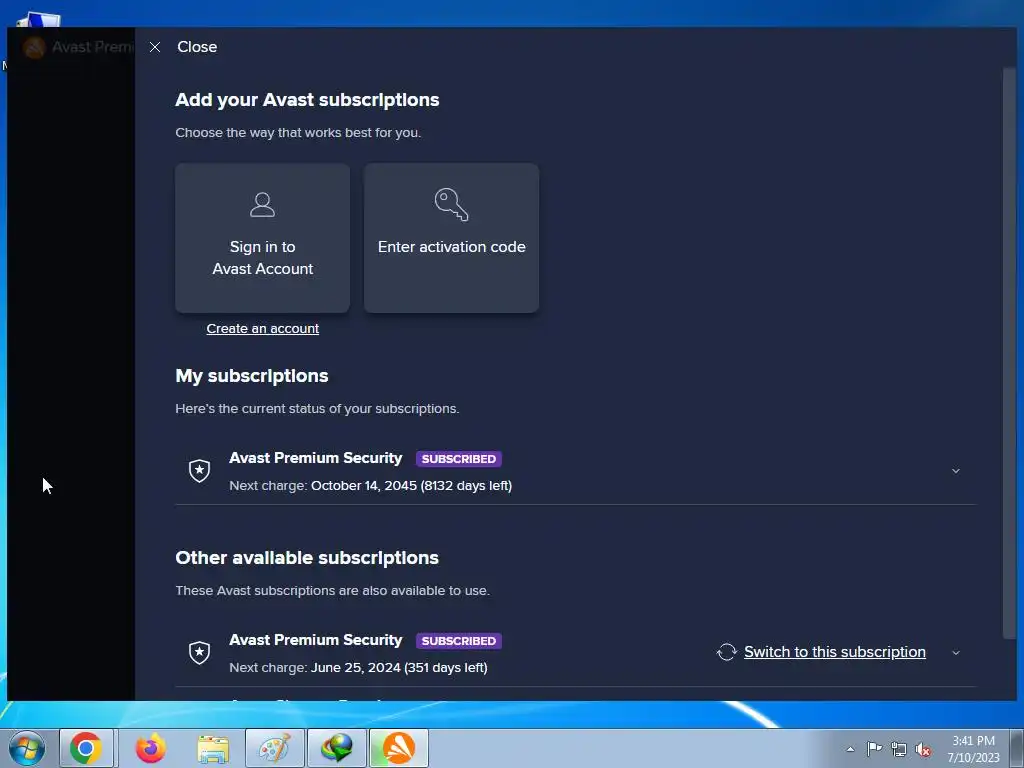Image resolution: width=1024 pixels, height=768 pixels.
Task: Click the Other available subscriptions heading
Action: click(307, 558)
